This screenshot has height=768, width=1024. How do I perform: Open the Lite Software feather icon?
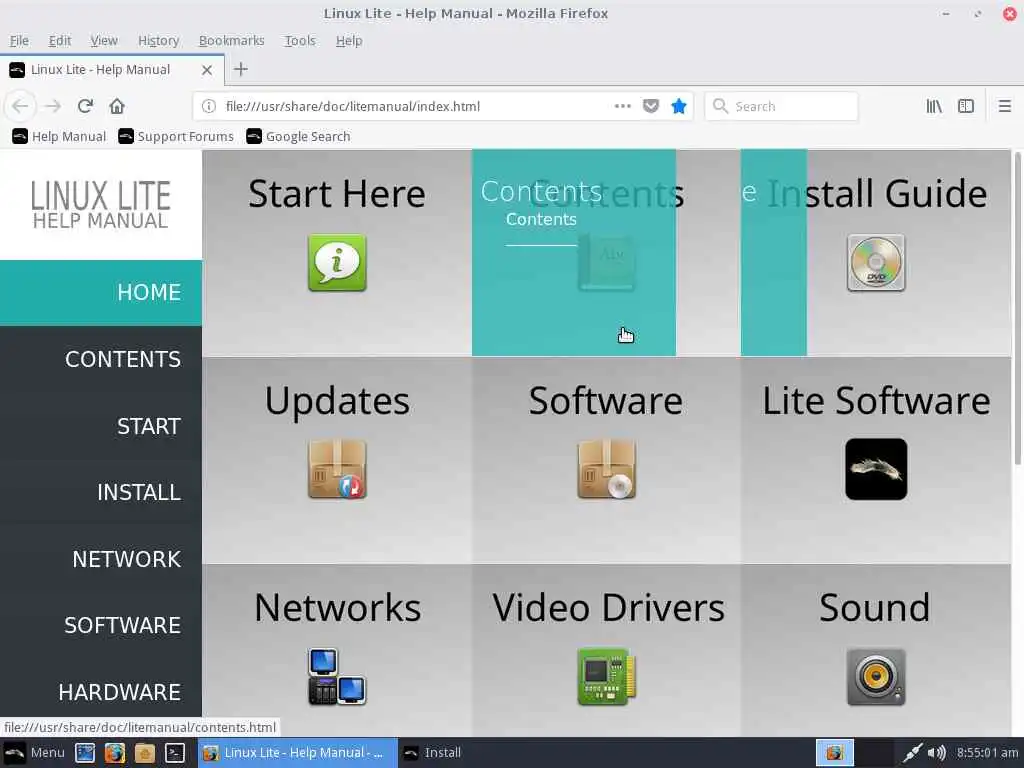876,469
